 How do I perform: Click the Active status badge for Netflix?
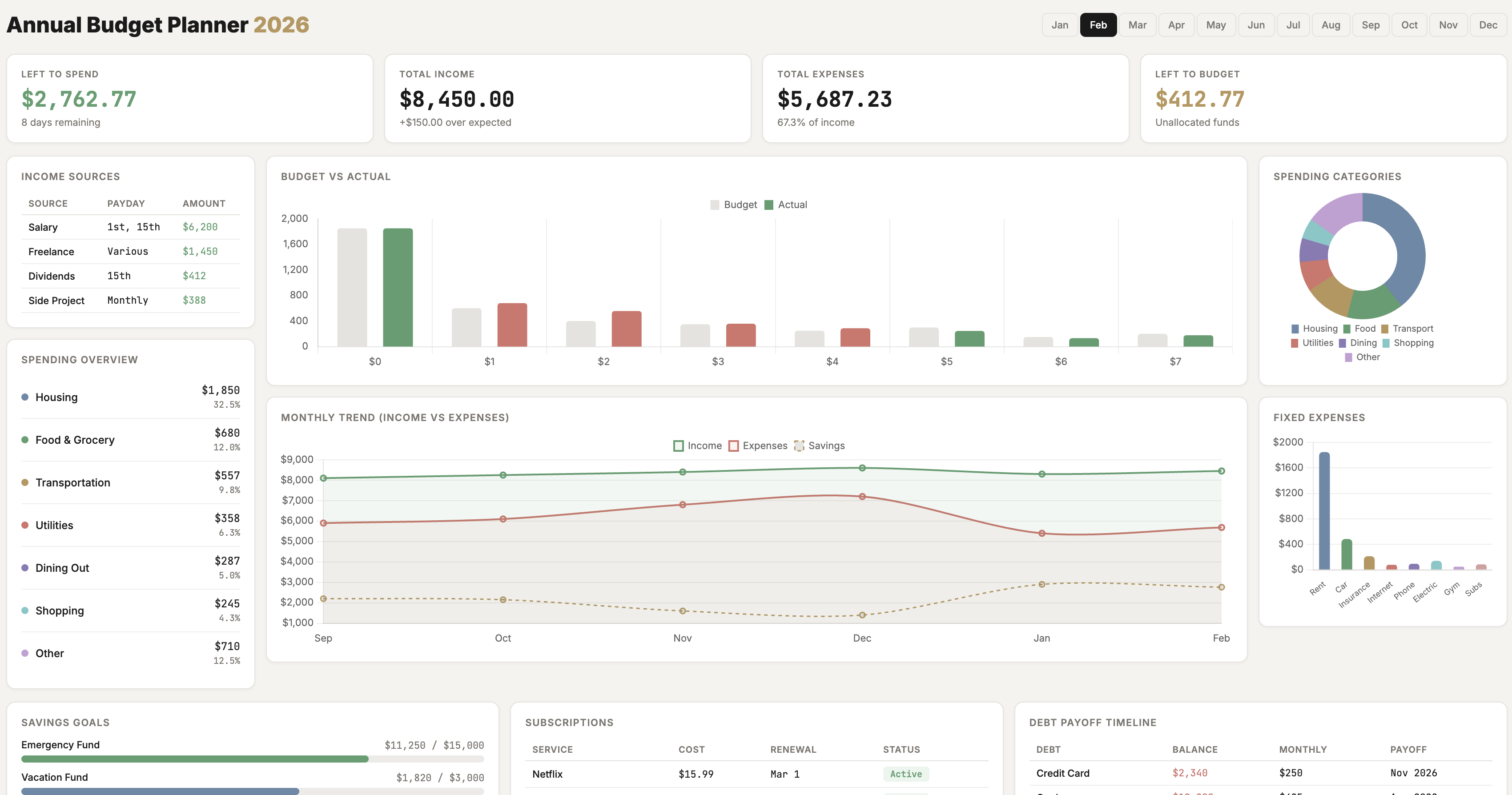click(906, 774)
